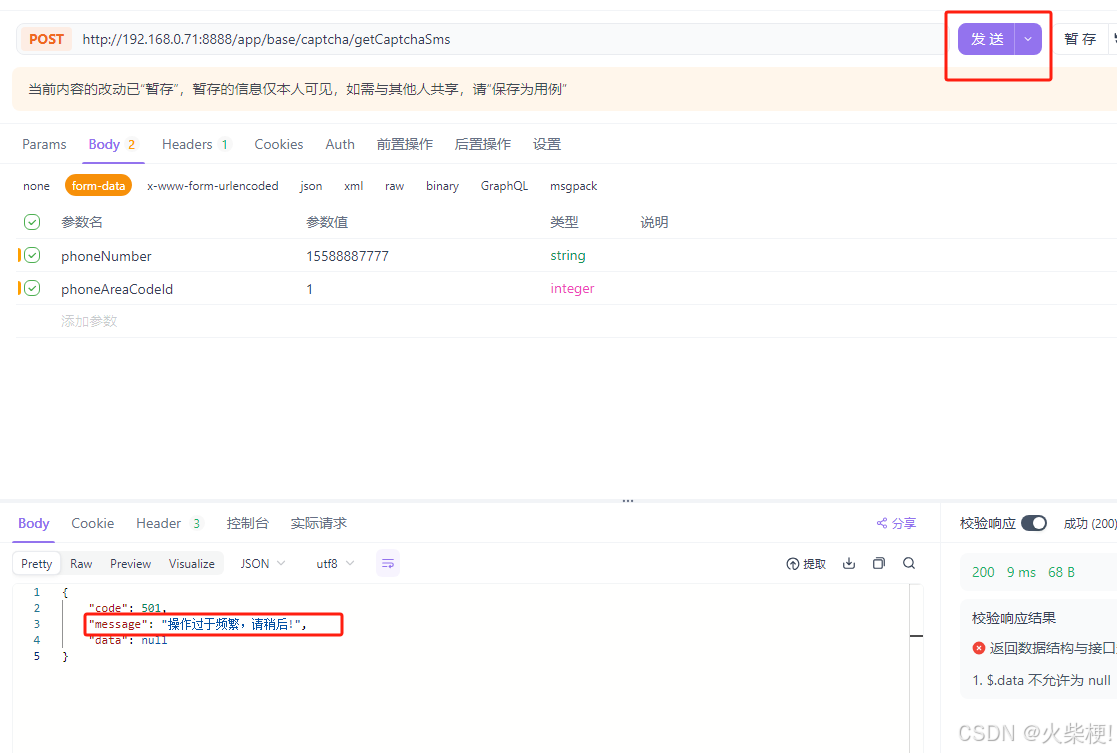
Task: Open the utf8 encoding dropdown
Action: 335,564
